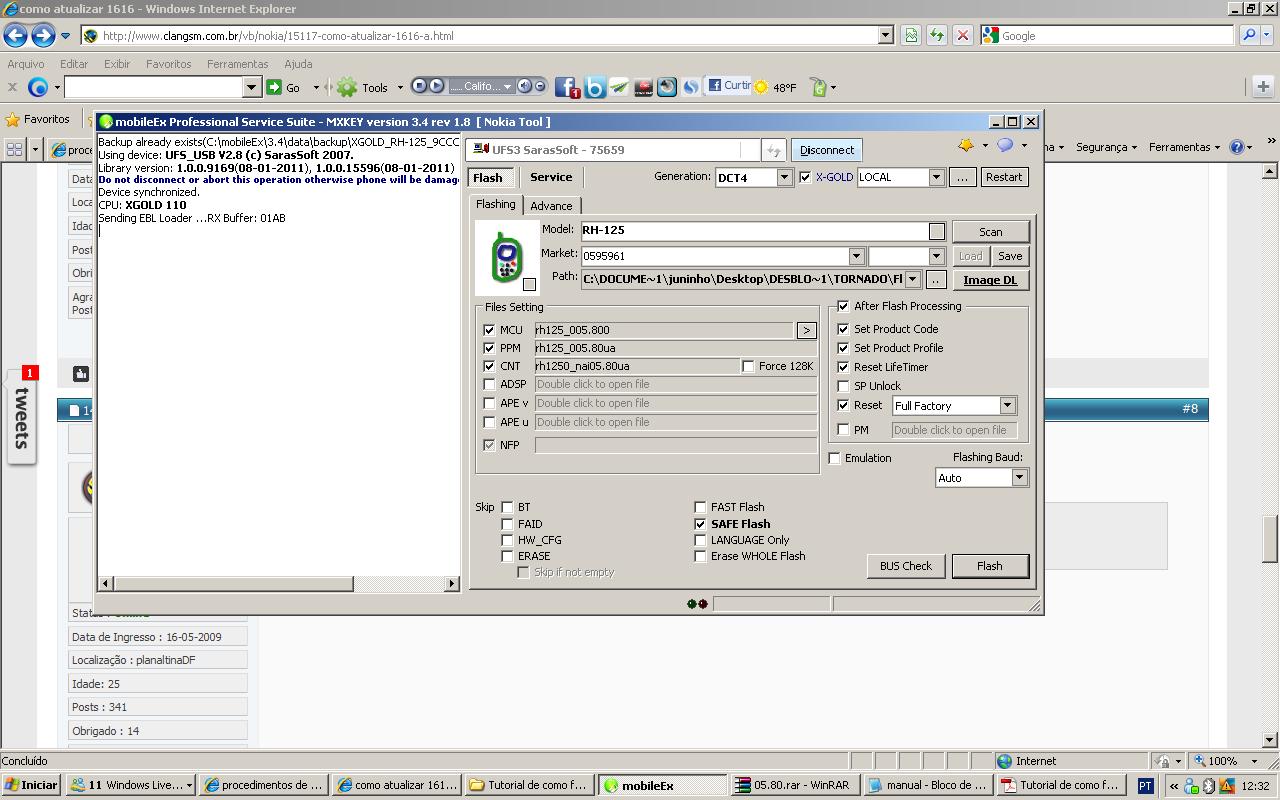Open the LOCAL dropdown
1280x800 pixels.
(x=936, y=177)
